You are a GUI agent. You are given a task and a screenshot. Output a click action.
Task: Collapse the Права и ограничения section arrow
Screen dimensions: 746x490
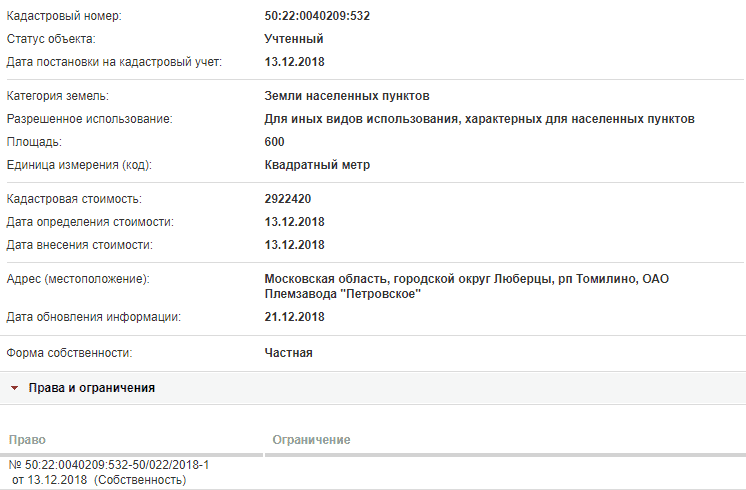click(x=14, y=388)
